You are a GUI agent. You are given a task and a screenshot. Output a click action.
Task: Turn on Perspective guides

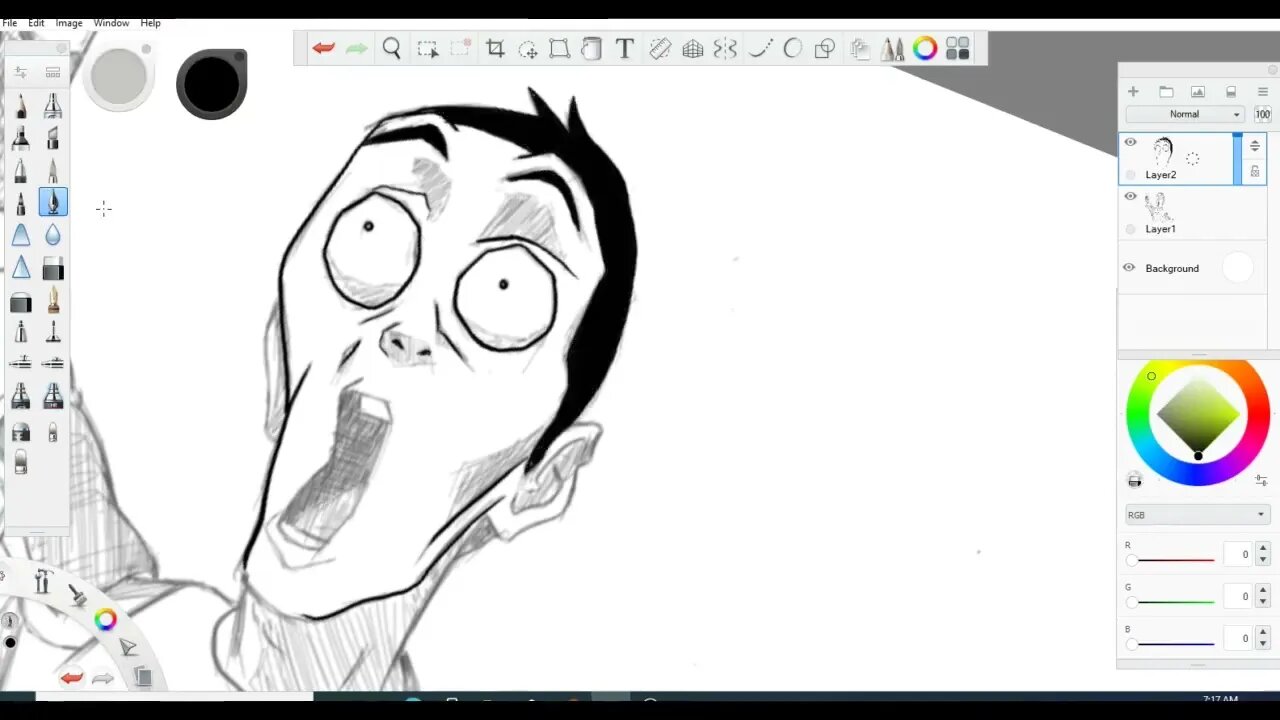(x=693, y=48)
